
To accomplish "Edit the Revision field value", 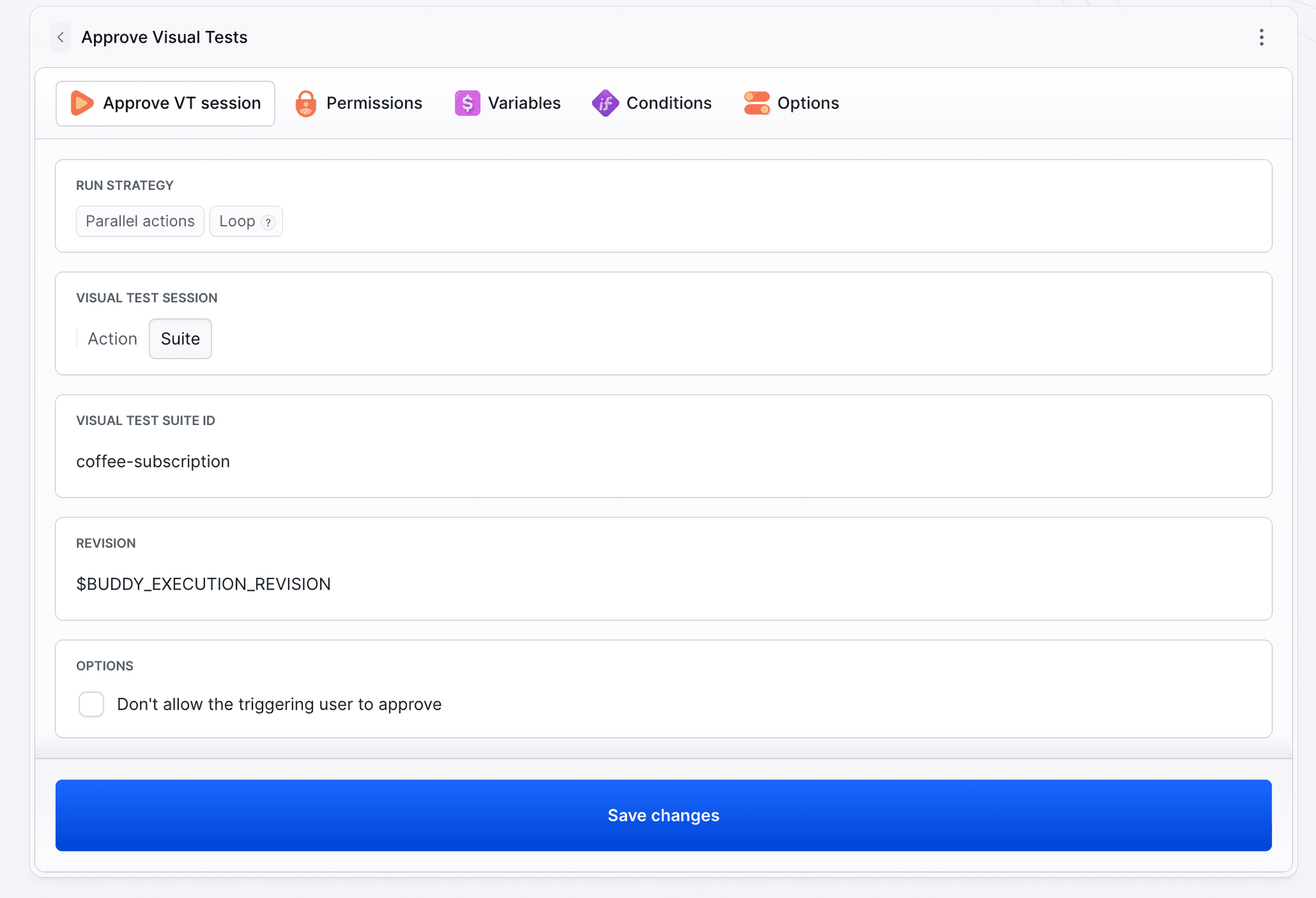I will [x=663, y=584].
